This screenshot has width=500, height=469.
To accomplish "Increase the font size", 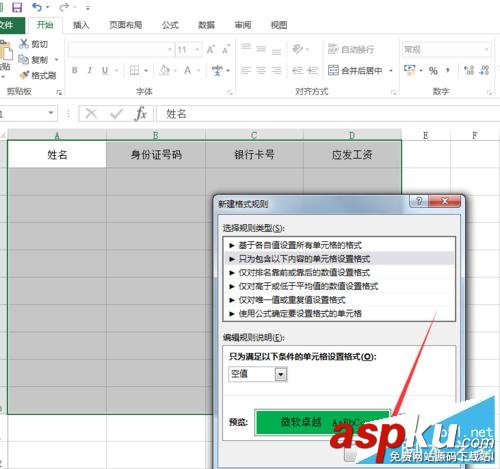I will click(211, 50).
